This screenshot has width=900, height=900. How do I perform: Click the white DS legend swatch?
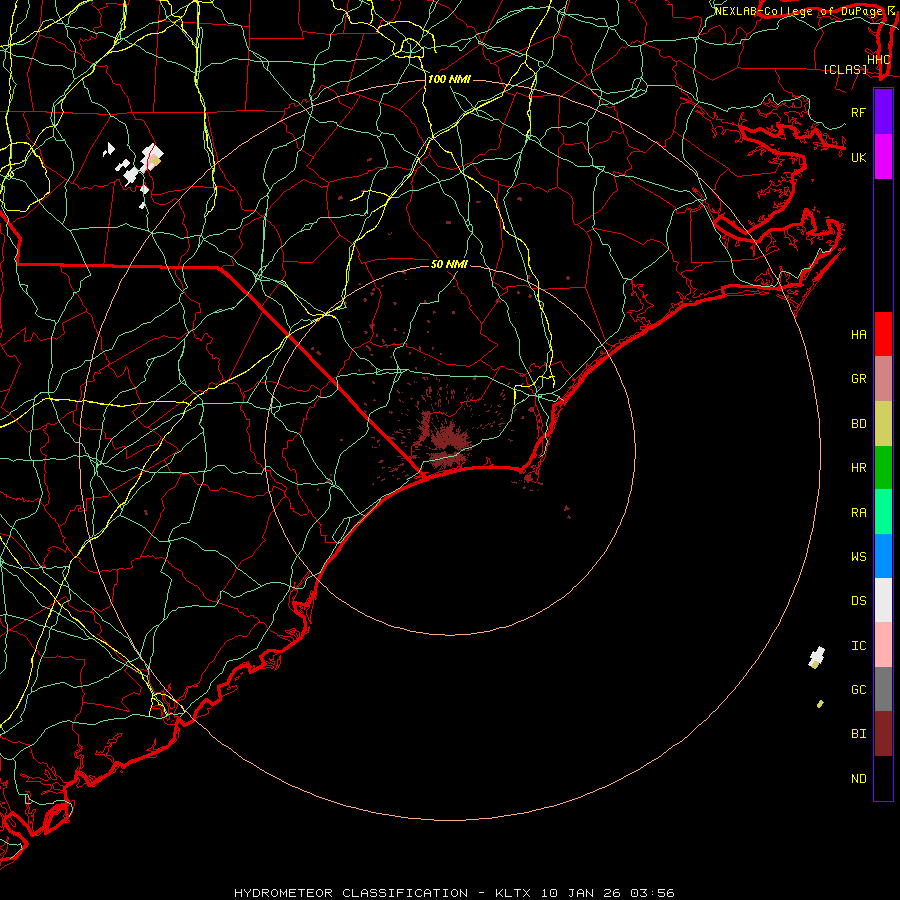pos(883,600)
